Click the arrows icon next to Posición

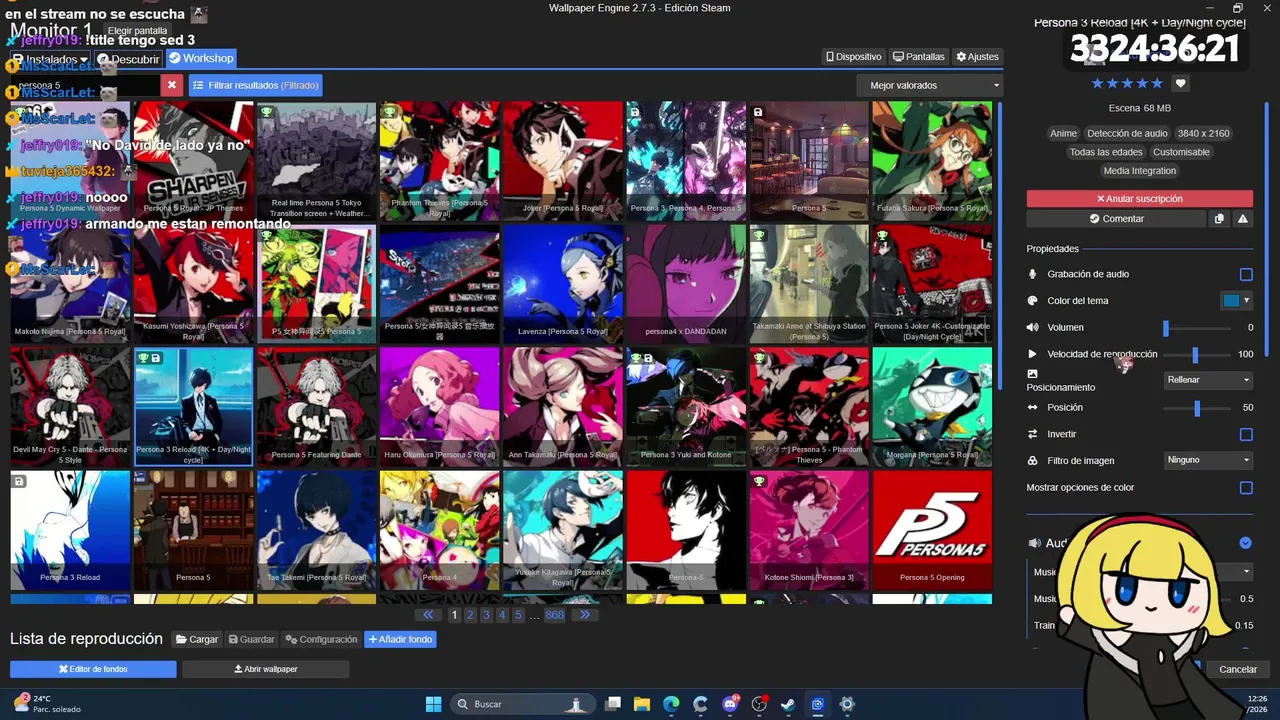[x=1033, y=407]
